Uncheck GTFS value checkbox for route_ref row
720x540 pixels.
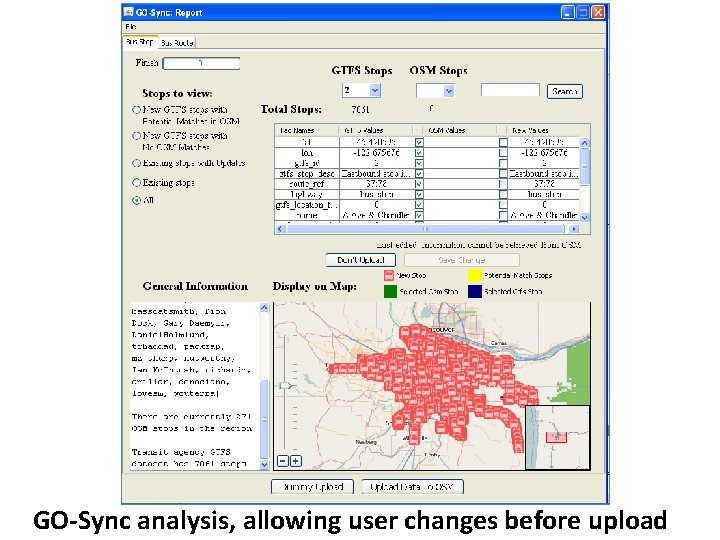pos(419,184)
